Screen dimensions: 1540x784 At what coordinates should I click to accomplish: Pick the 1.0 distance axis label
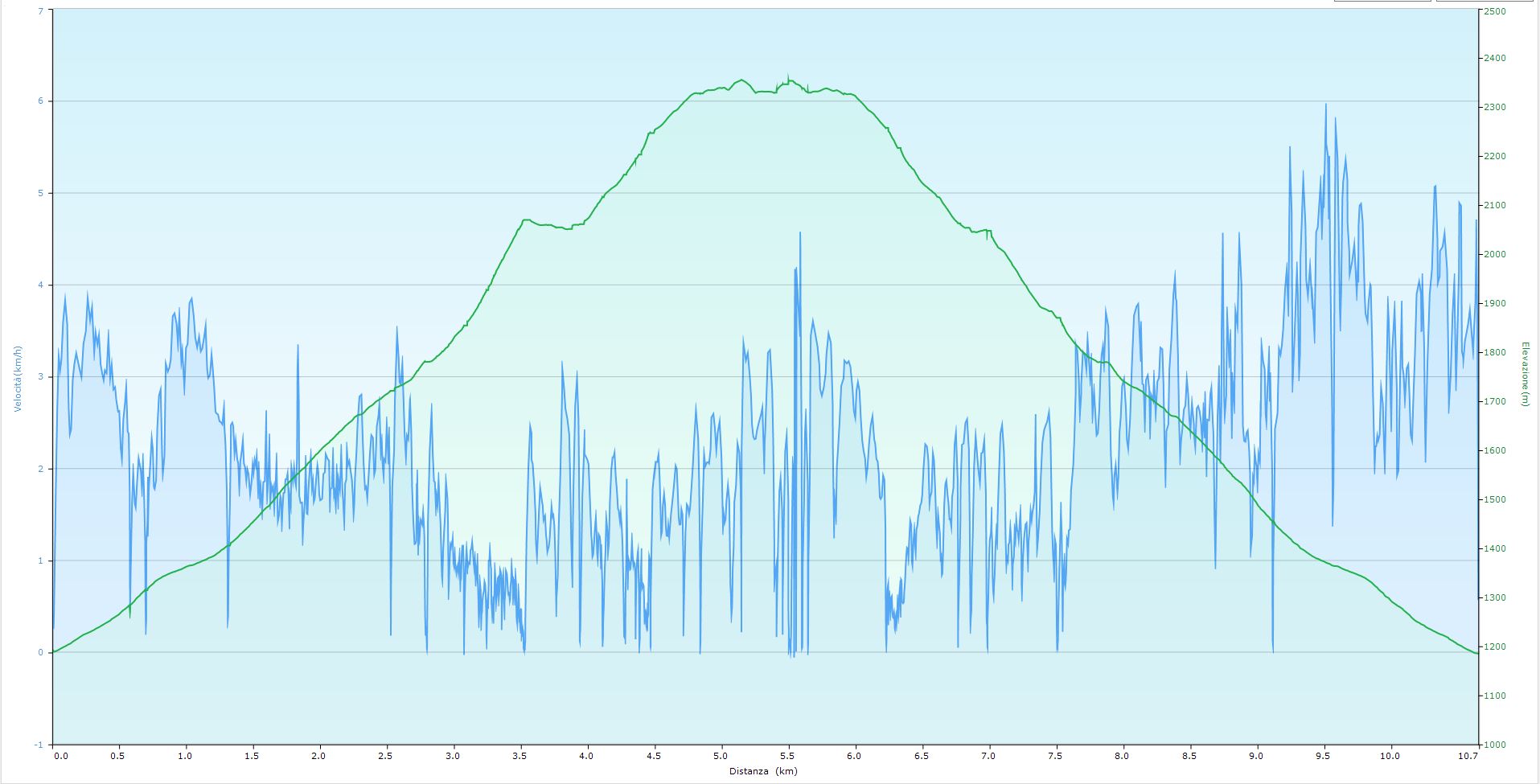coord(186,756)
